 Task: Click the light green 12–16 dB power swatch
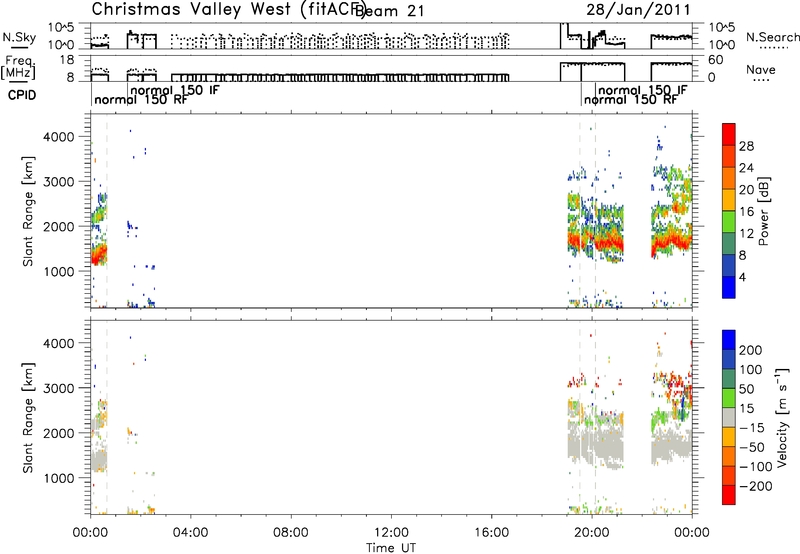(x=729, y=221)
